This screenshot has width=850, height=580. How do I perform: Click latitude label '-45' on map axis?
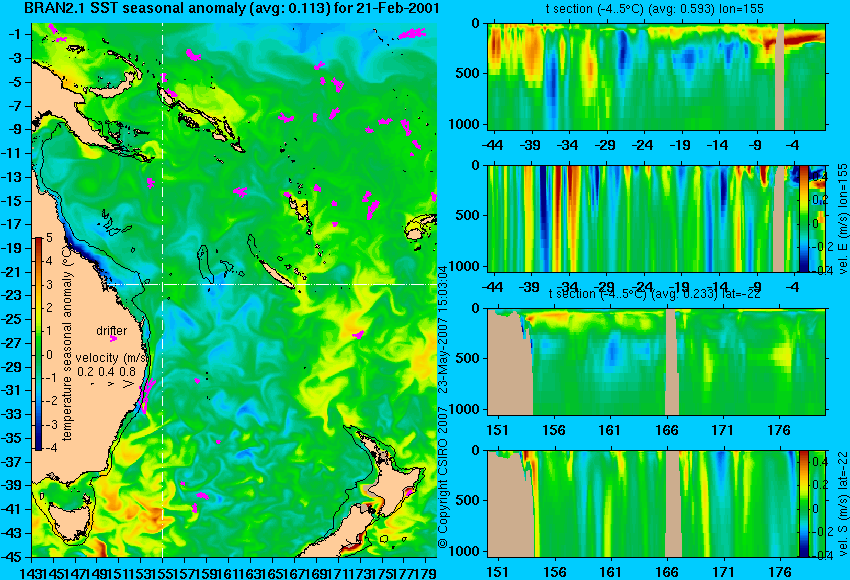(11, 557)
